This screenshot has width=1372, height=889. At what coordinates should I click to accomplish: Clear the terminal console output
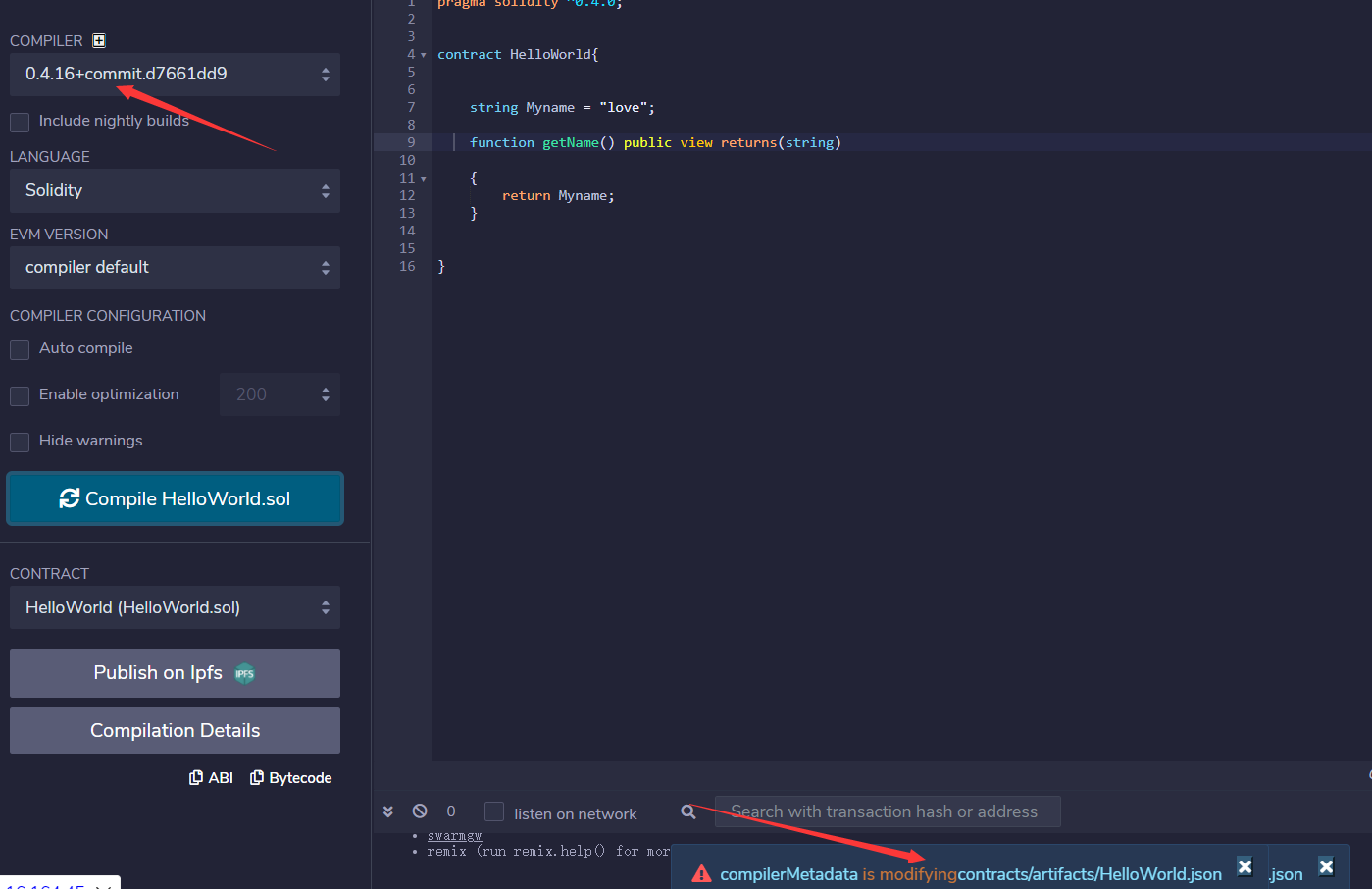pos(420,811)
